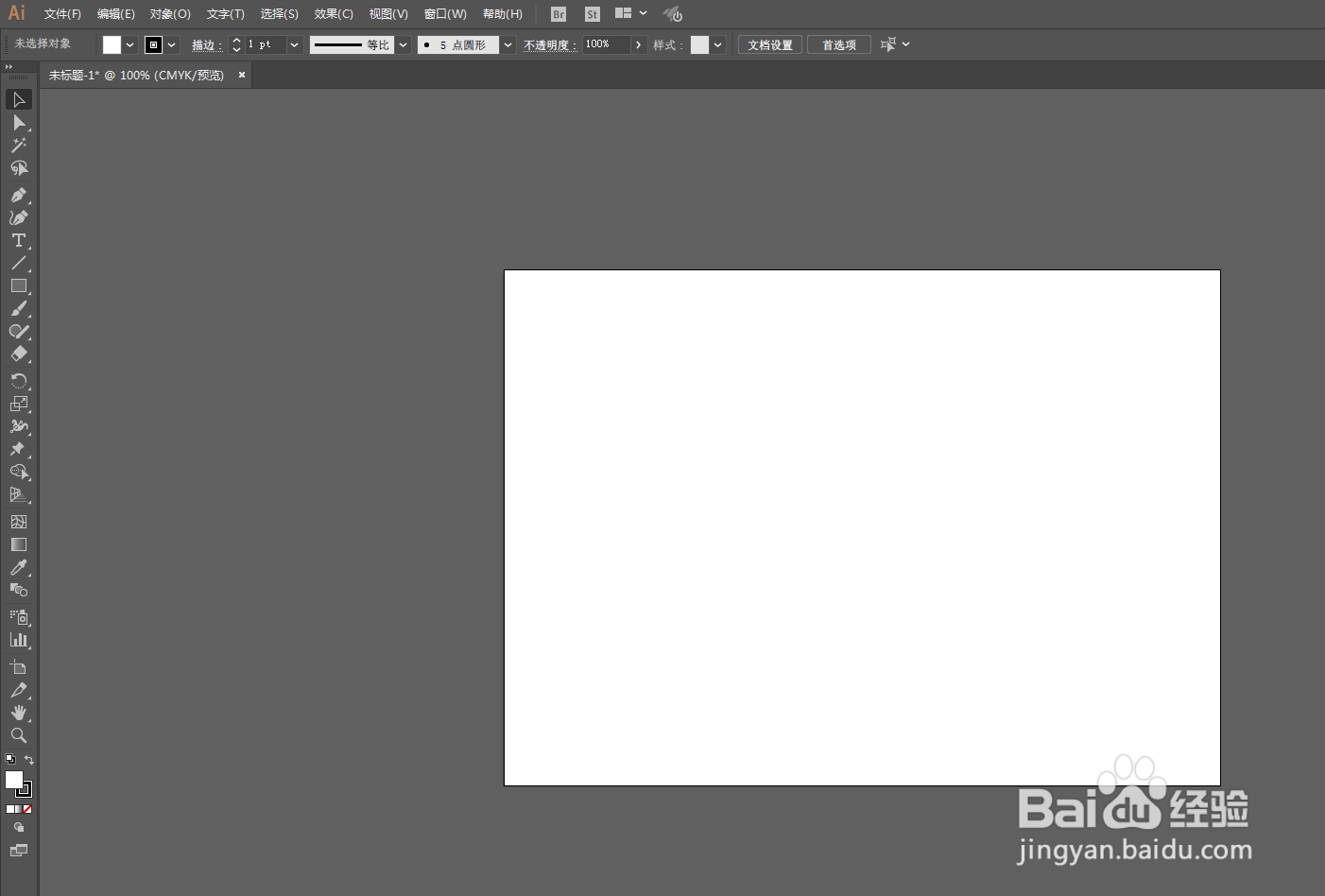Select the Puppet Warp pin tool
Viewport: 1325px width, 896px height.
(x=19, y=449)
